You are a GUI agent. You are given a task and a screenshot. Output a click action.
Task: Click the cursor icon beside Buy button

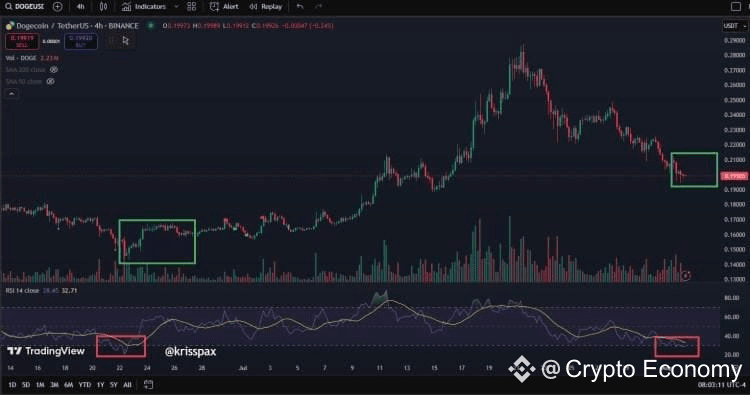click(x=125, y=41)
